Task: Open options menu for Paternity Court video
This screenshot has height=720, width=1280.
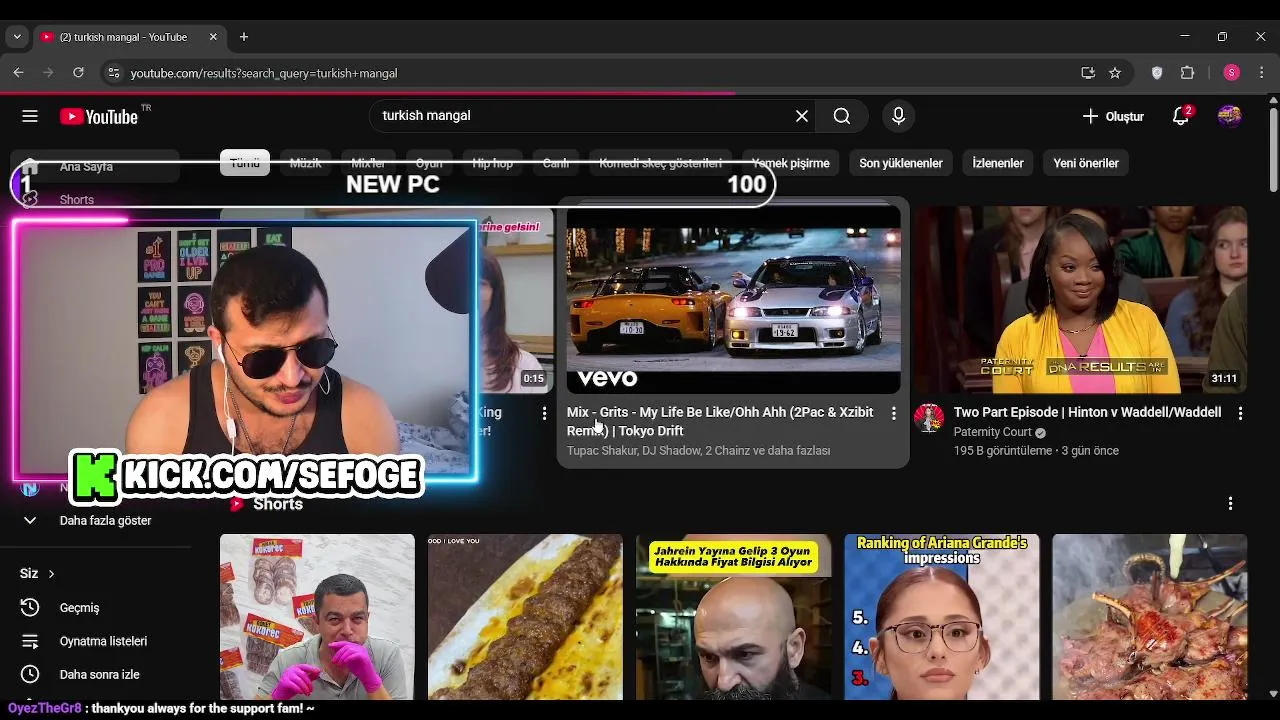Action: click(1240, 413)
